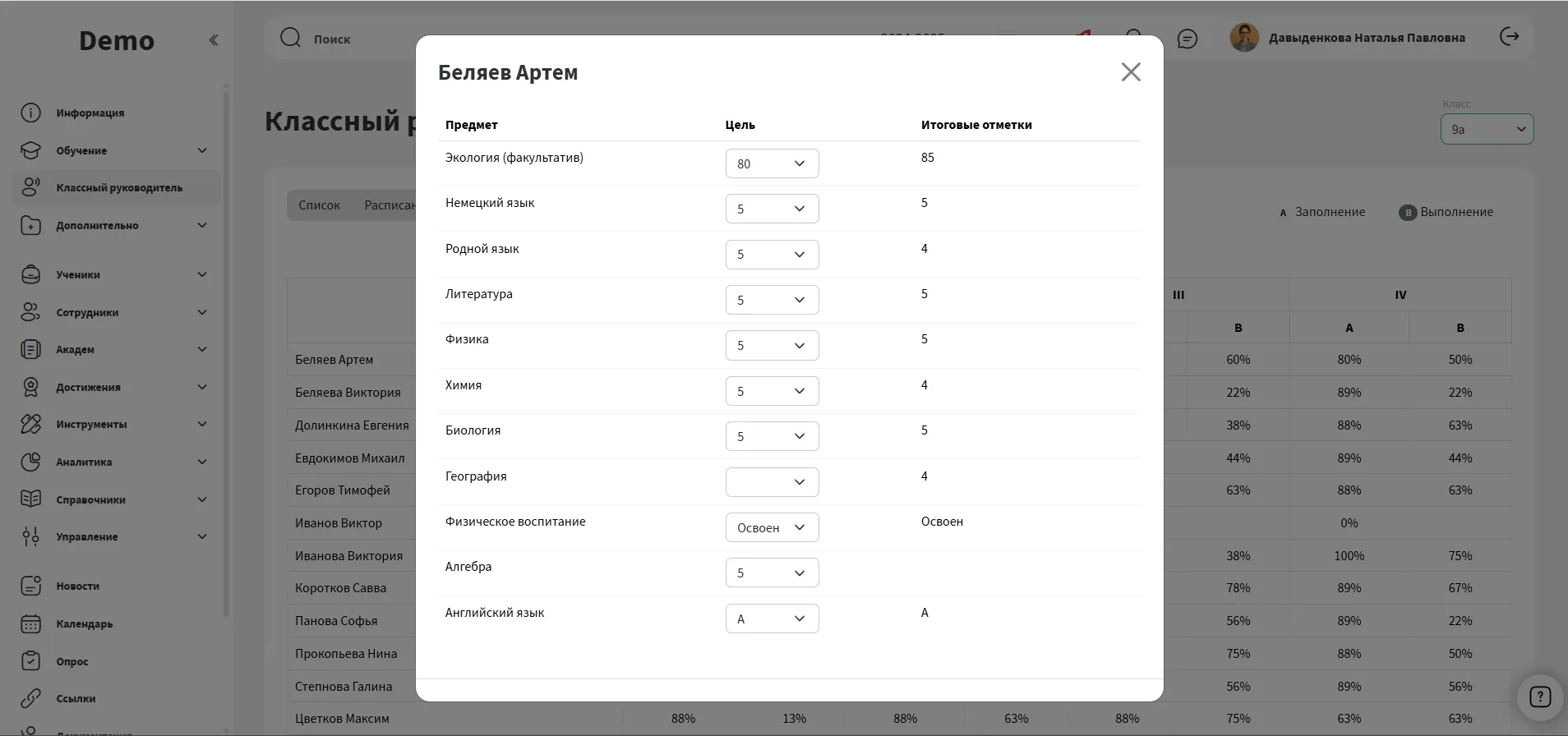Open the empty География goal dropdown
Viewport: 1568px width, 736px height.
click(772, 482)
